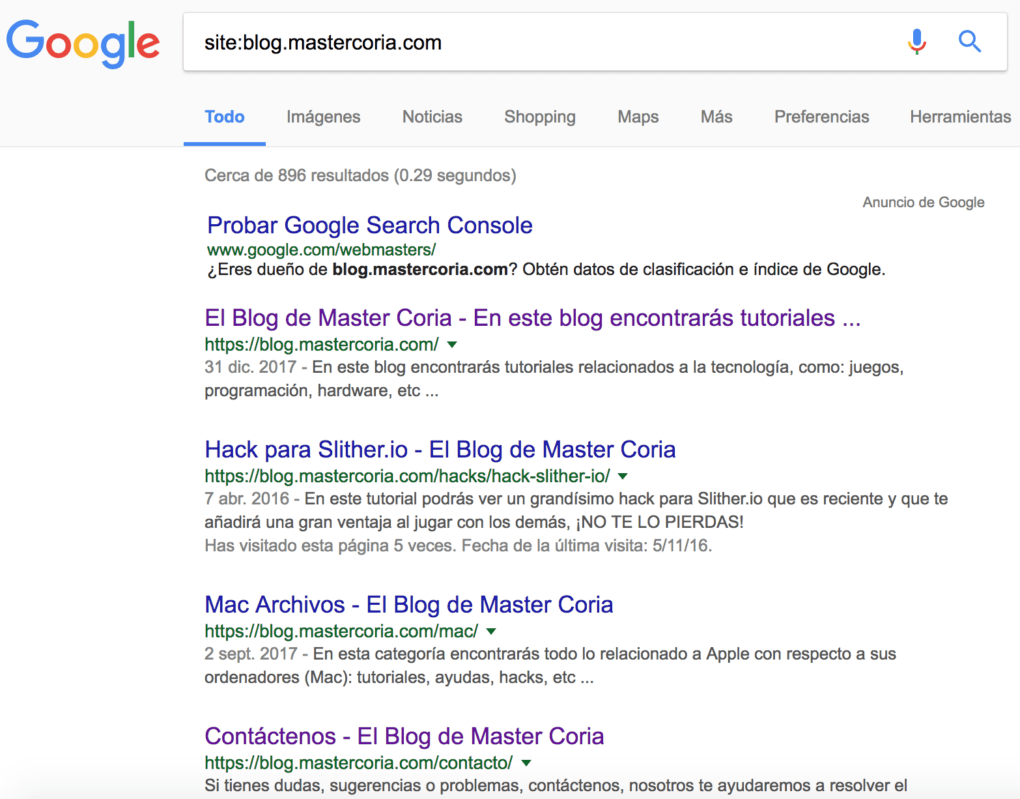
Task: Open the Más menu
Action: tap(716, 117)
